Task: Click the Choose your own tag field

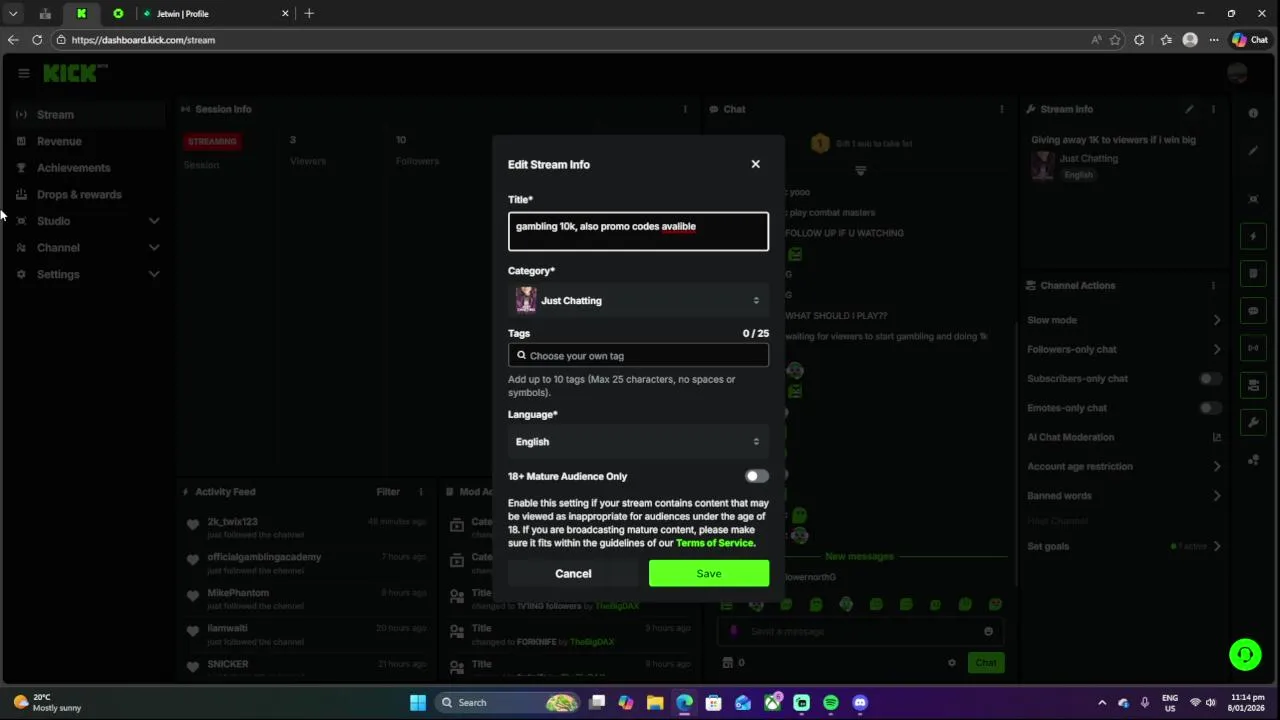Action: [638, 355]
